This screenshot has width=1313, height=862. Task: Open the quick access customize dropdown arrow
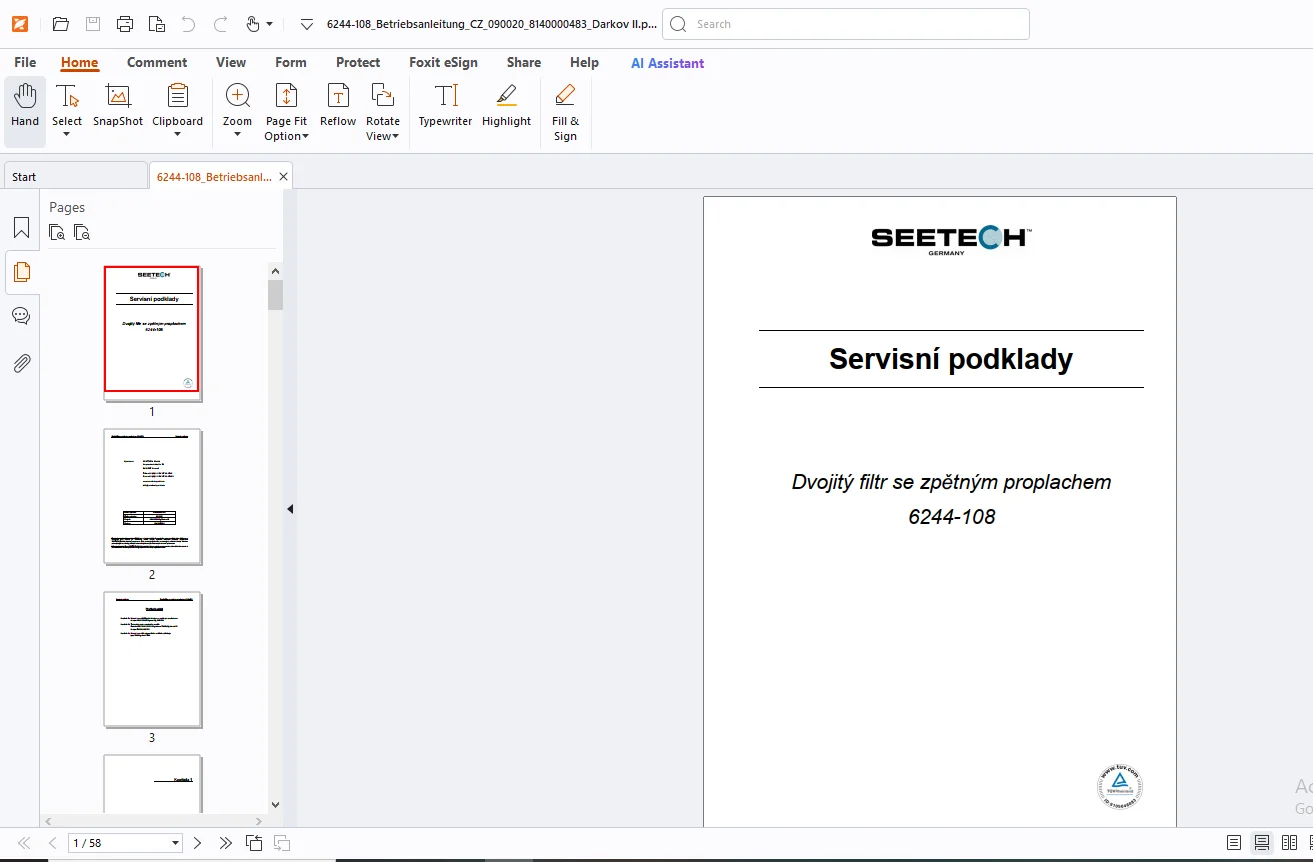(x=307, y=24)
